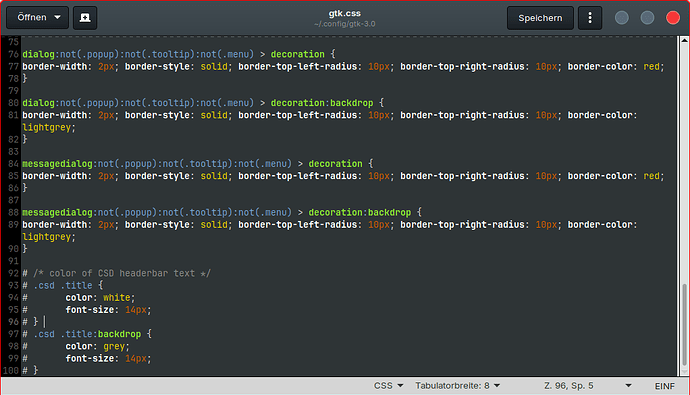Toggle the EINF insert mode indicator
Image resolution: width=690 pixels, height=395 pixels.
tap(664, 386)
